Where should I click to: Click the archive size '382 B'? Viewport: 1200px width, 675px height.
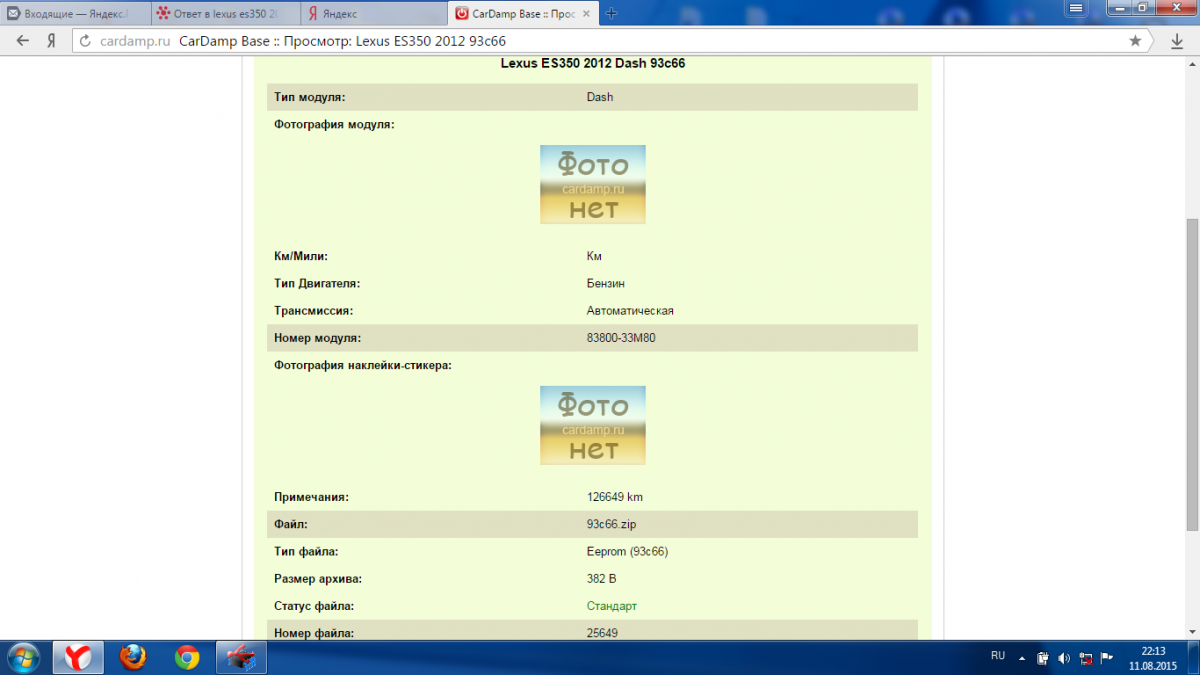[601, 579]
